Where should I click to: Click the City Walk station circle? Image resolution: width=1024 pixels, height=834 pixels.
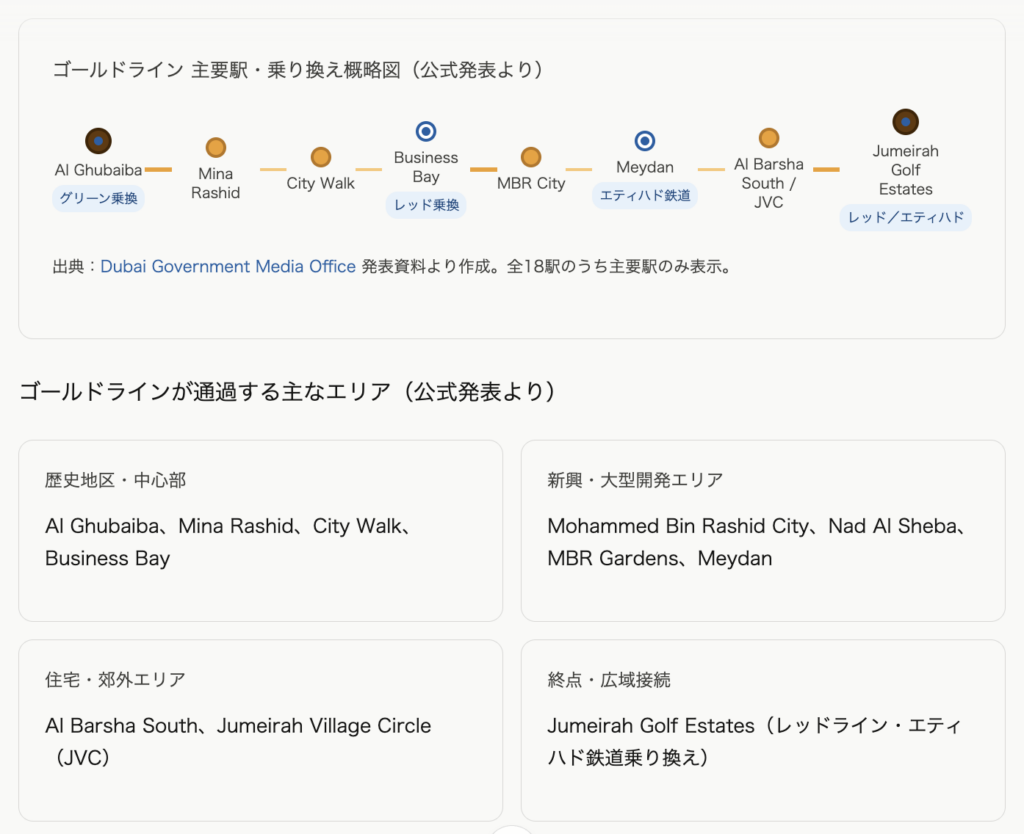[x=321, y=157]
